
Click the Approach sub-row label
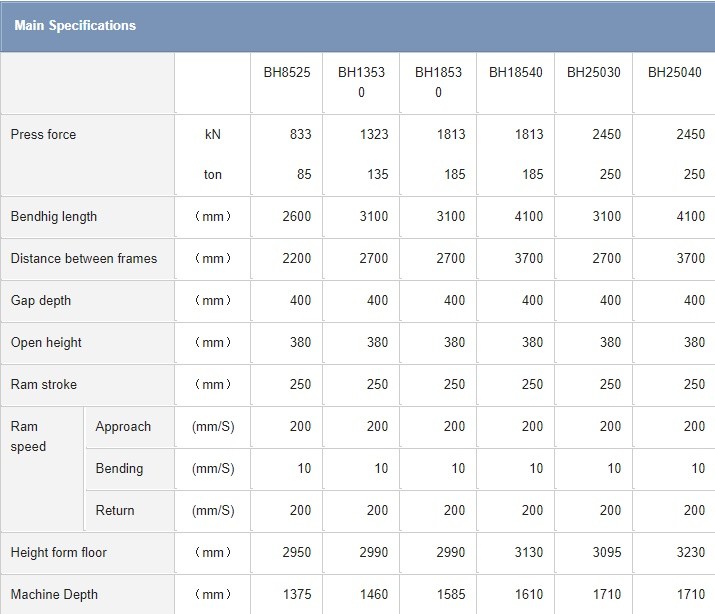(123, 427)
